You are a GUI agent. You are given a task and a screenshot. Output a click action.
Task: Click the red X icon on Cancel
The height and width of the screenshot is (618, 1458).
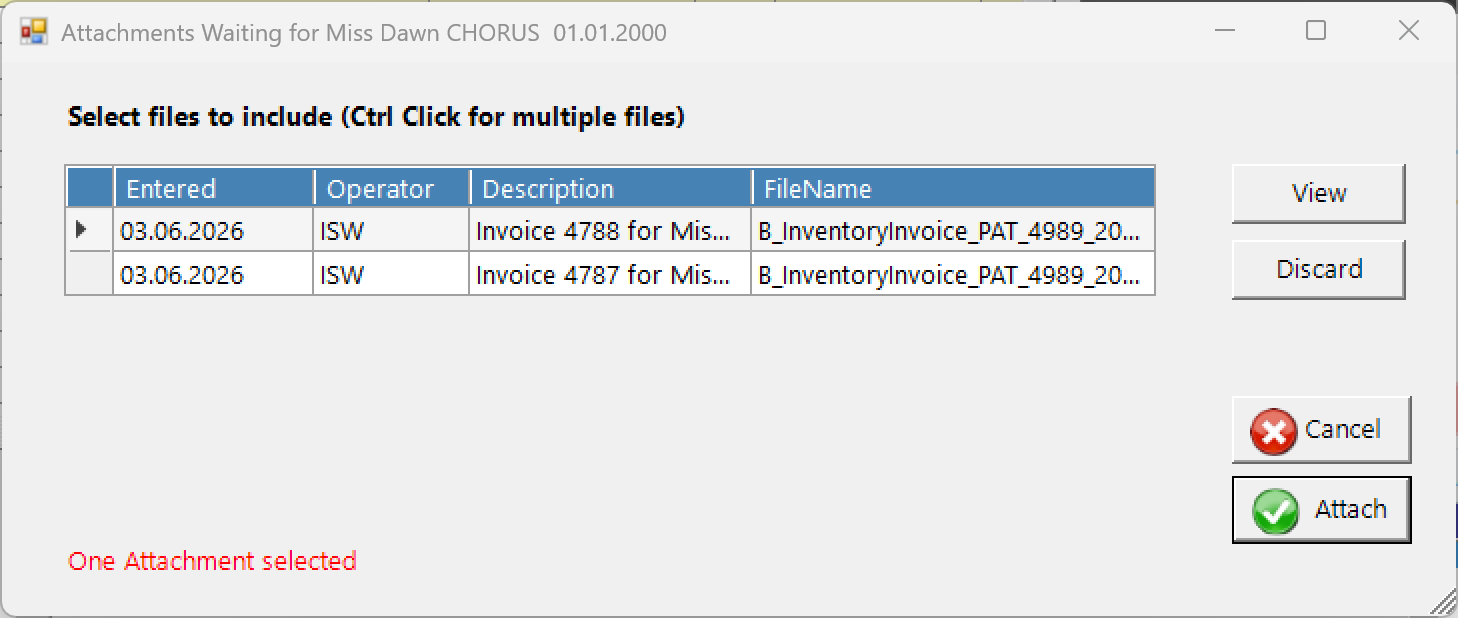(1273, 432)
